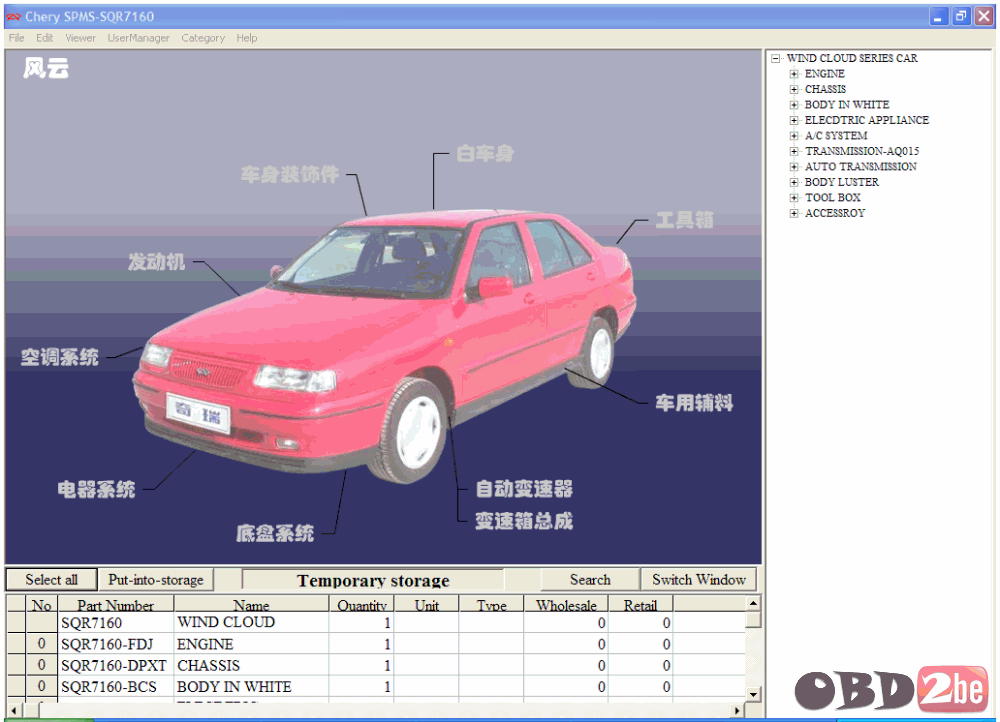
Task: Expand the A/C SYSTEM tree node
Action: [x=794, y=136]
